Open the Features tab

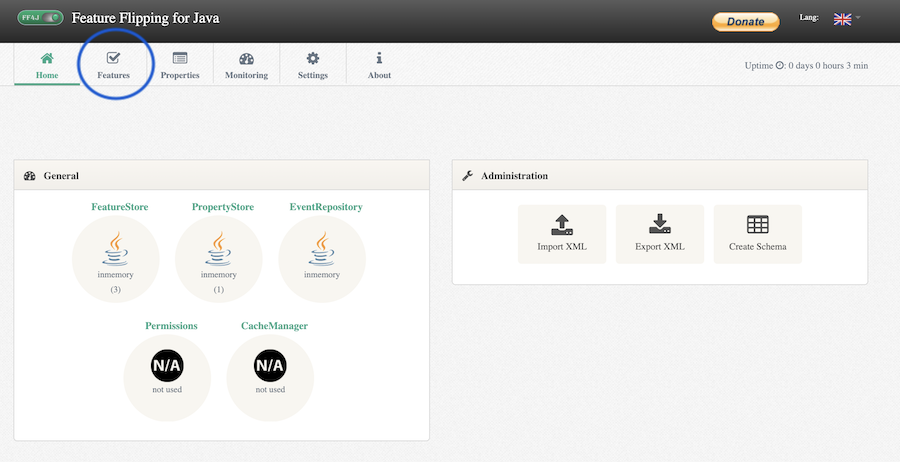point(113,66)
